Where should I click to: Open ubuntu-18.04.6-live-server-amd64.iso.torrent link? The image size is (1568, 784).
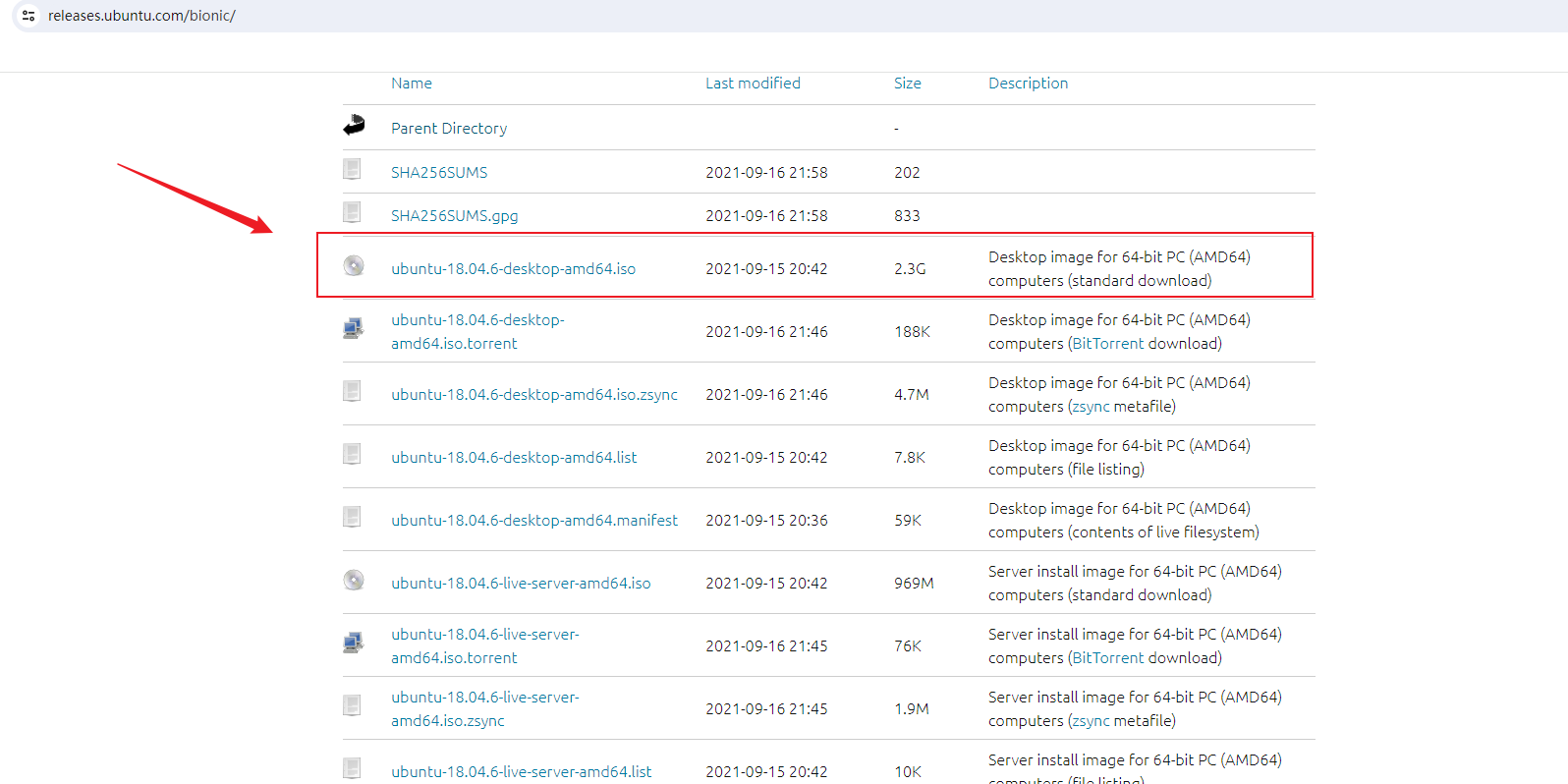tap(485, 646)
